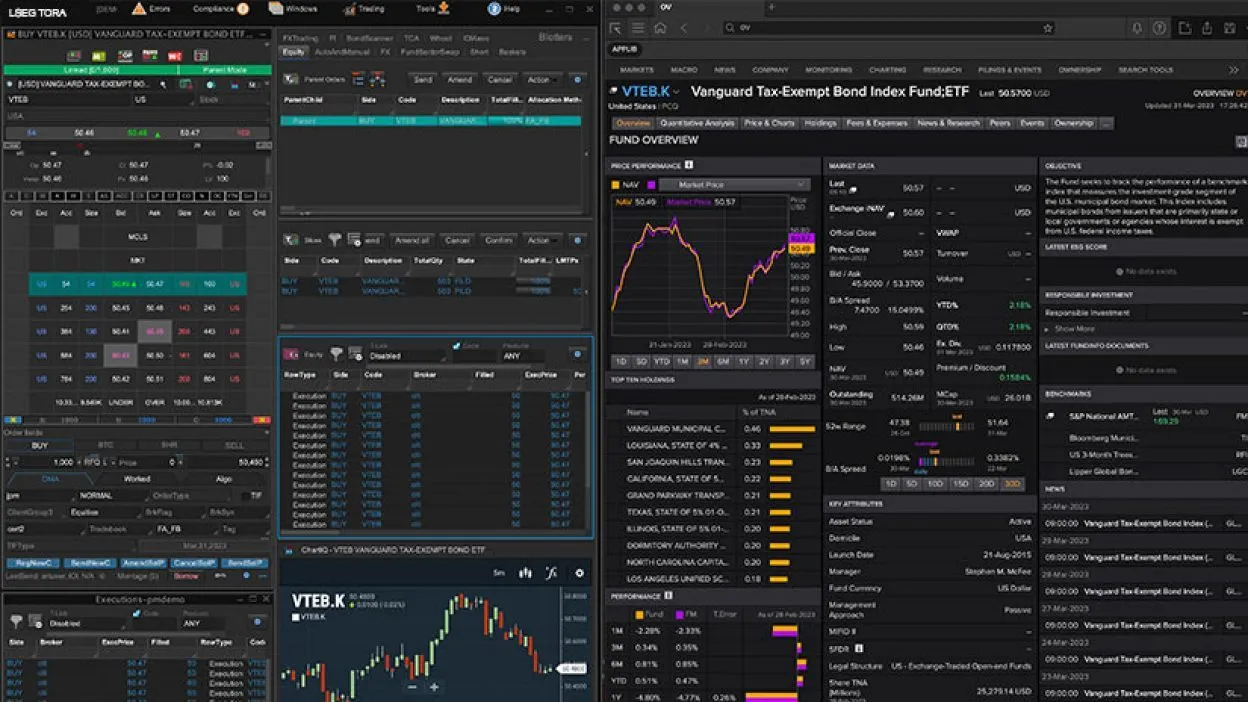1248x702 pixels.
Task: Click the filter funnel in Executions-pmdemo panel
Action: (x=16, y=621)
